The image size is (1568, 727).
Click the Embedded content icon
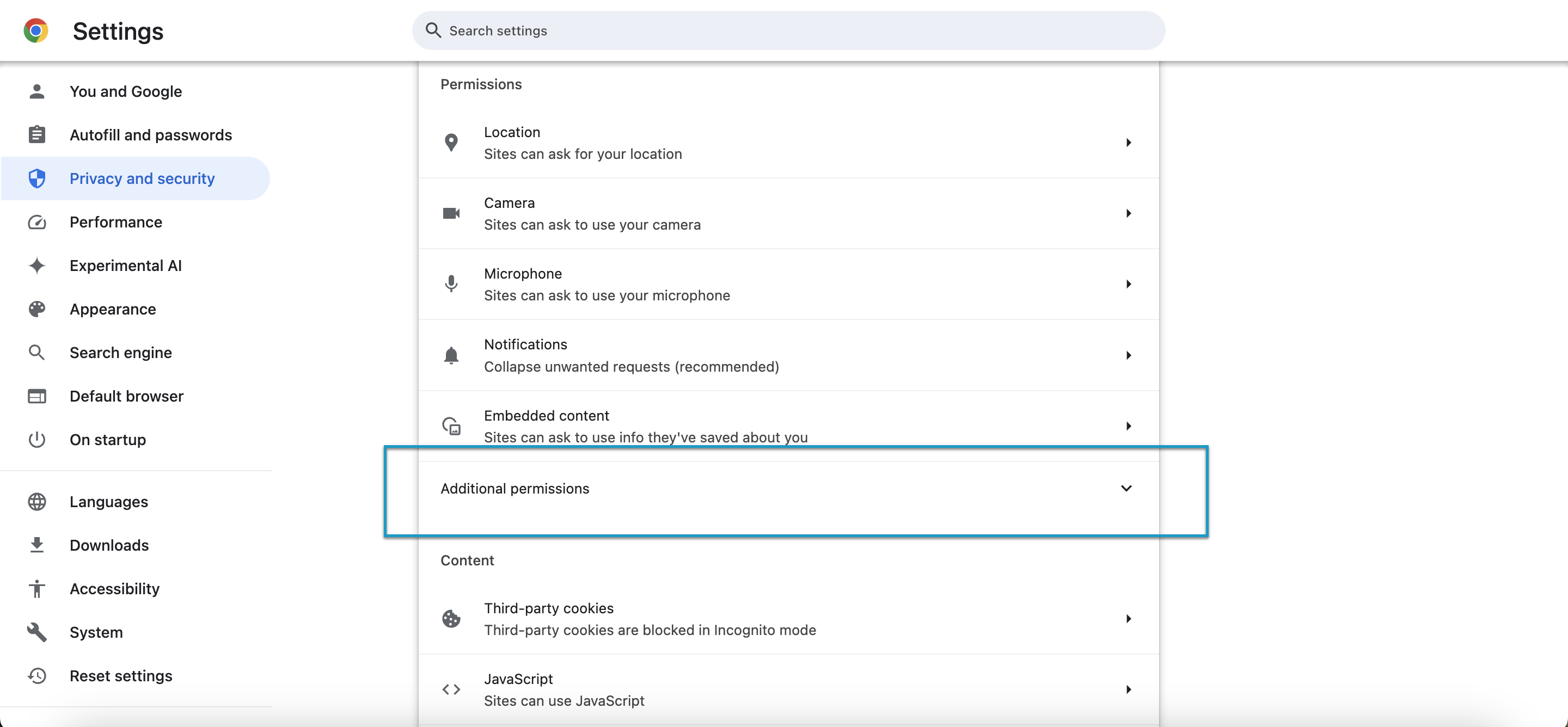[x=451, y=426]
